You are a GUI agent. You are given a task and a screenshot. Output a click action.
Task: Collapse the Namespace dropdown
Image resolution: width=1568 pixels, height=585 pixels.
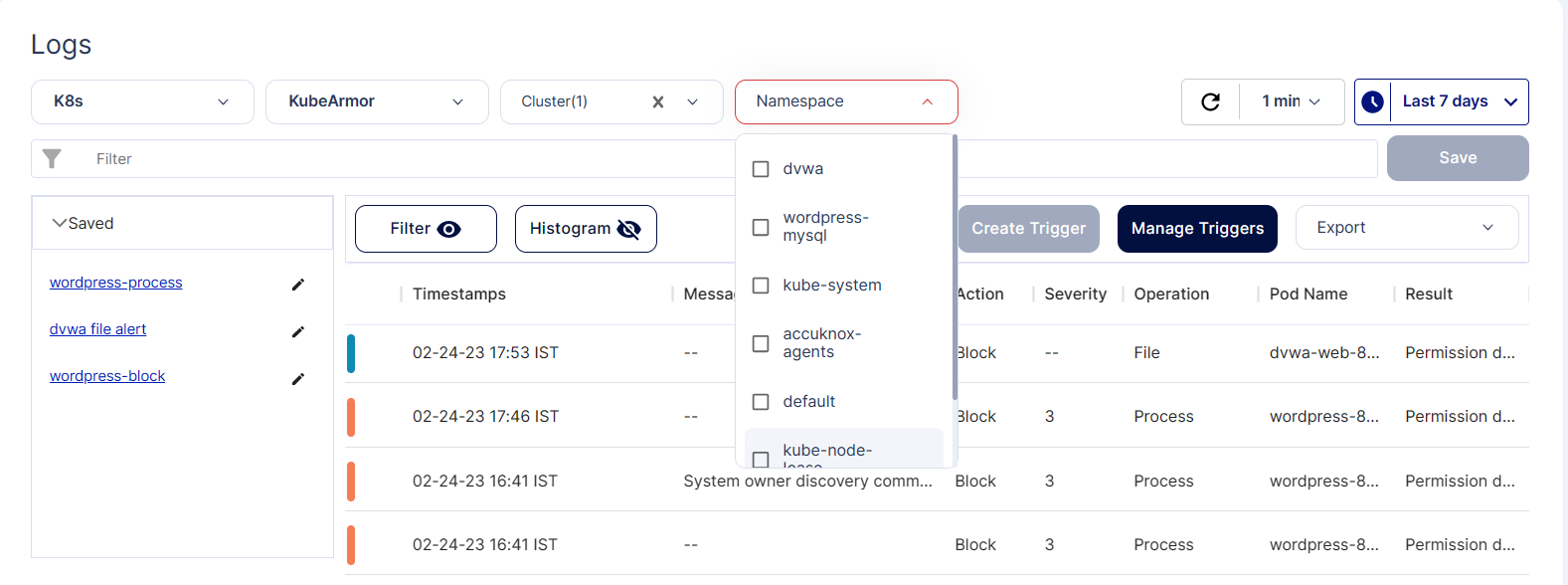coord(928,101)
